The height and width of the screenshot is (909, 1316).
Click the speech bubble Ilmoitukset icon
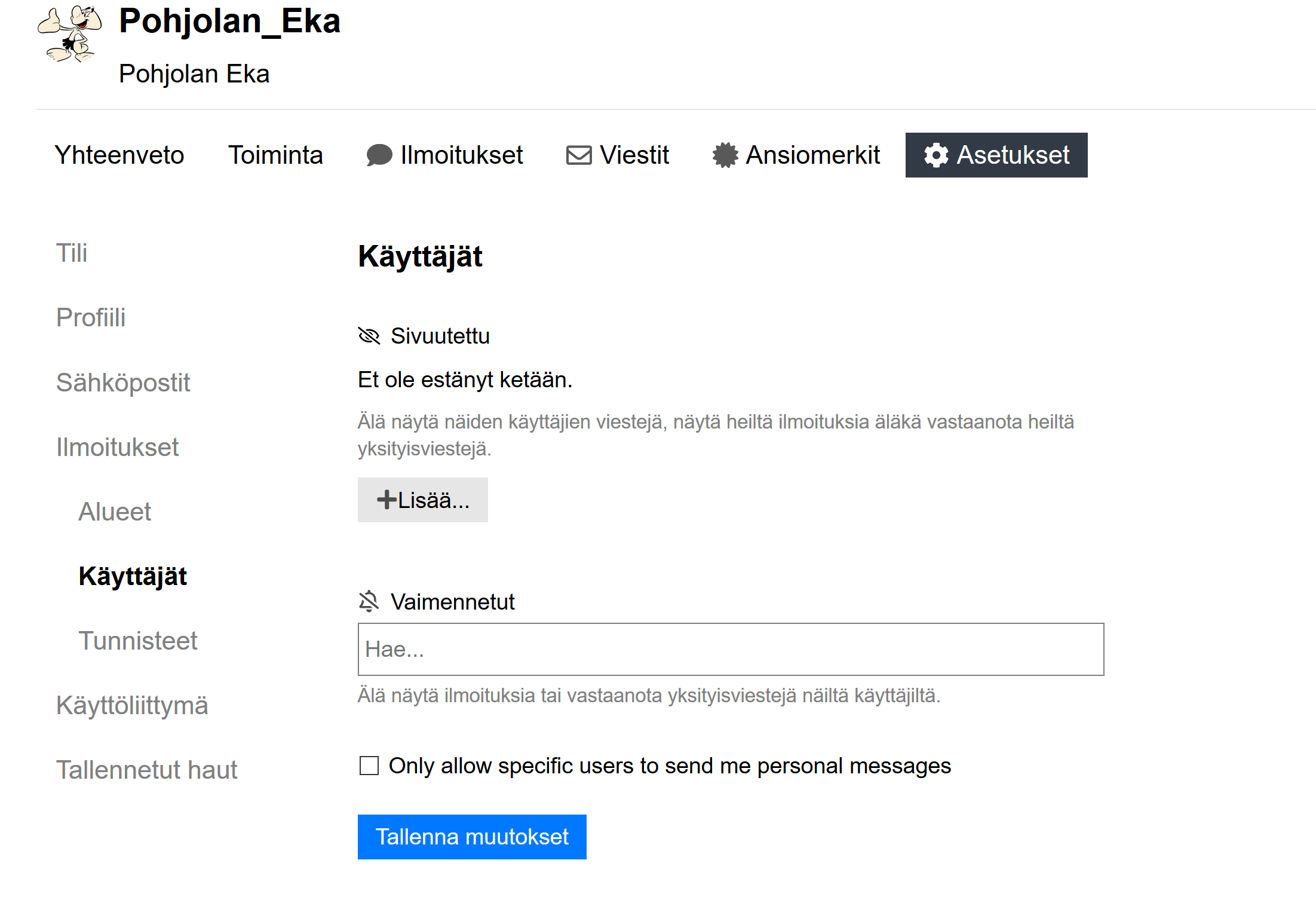379,155
